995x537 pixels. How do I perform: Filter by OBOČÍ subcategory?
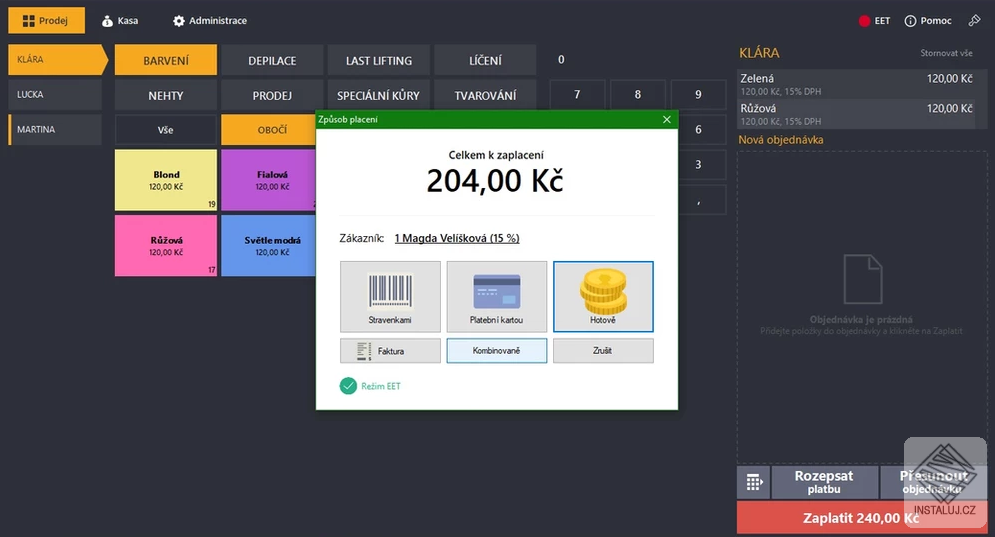pyautogui.click(x=269, y=130)
